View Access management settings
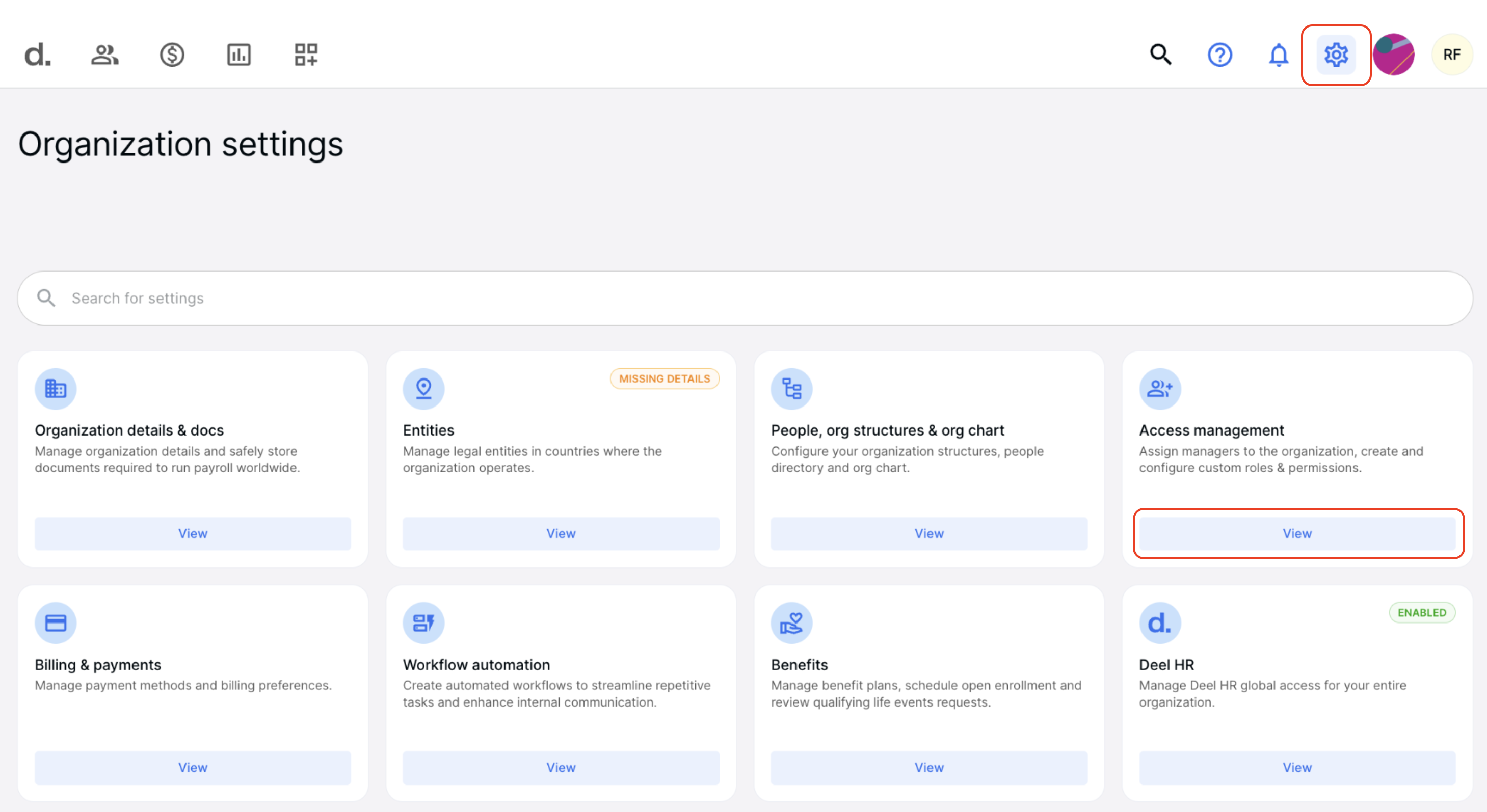 tap(1296, 533)
